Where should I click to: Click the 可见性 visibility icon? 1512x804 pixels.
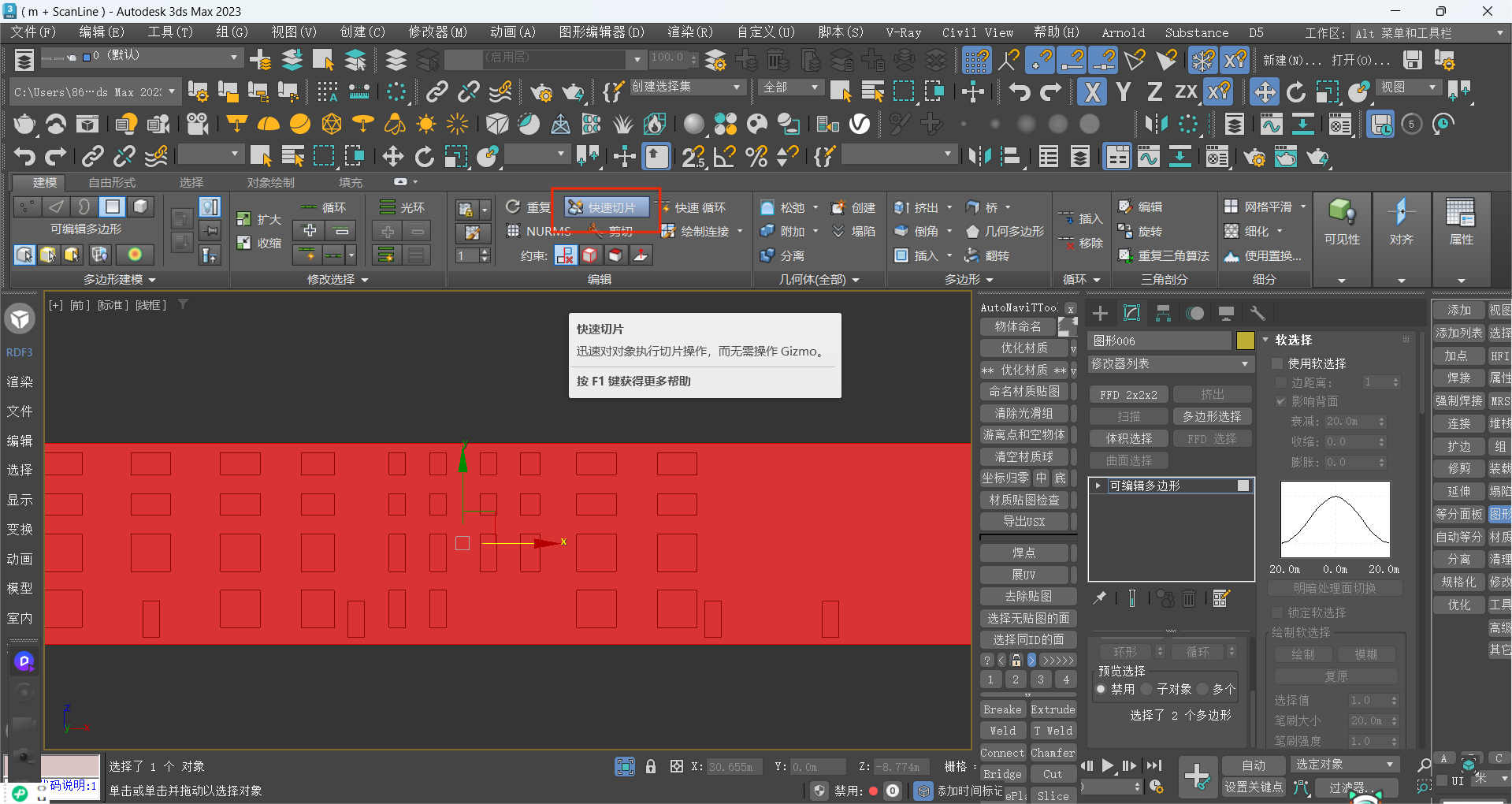(x=1342, y=221)
